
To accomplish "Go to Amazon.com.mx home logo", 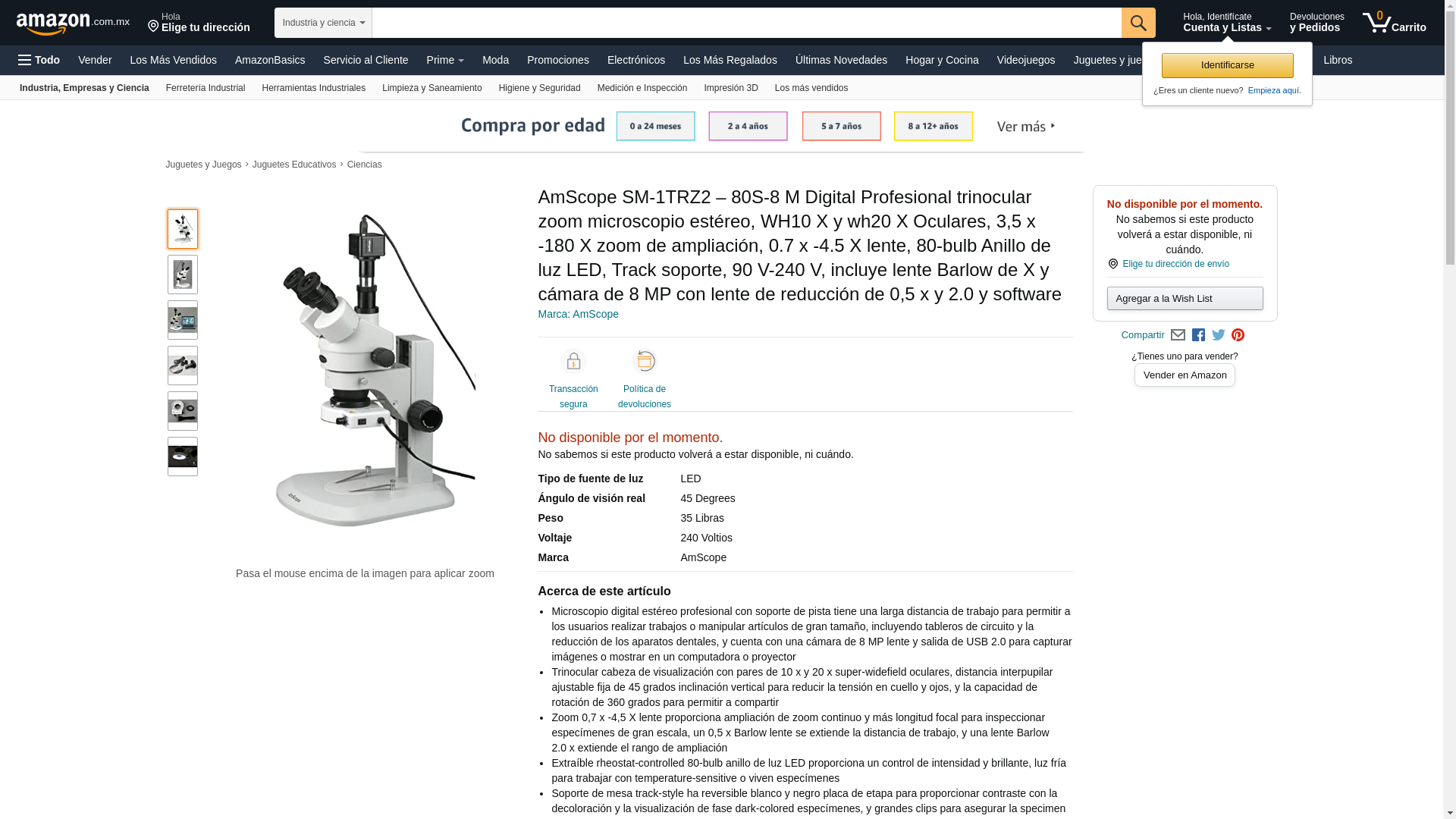I will tap(73, 24).
